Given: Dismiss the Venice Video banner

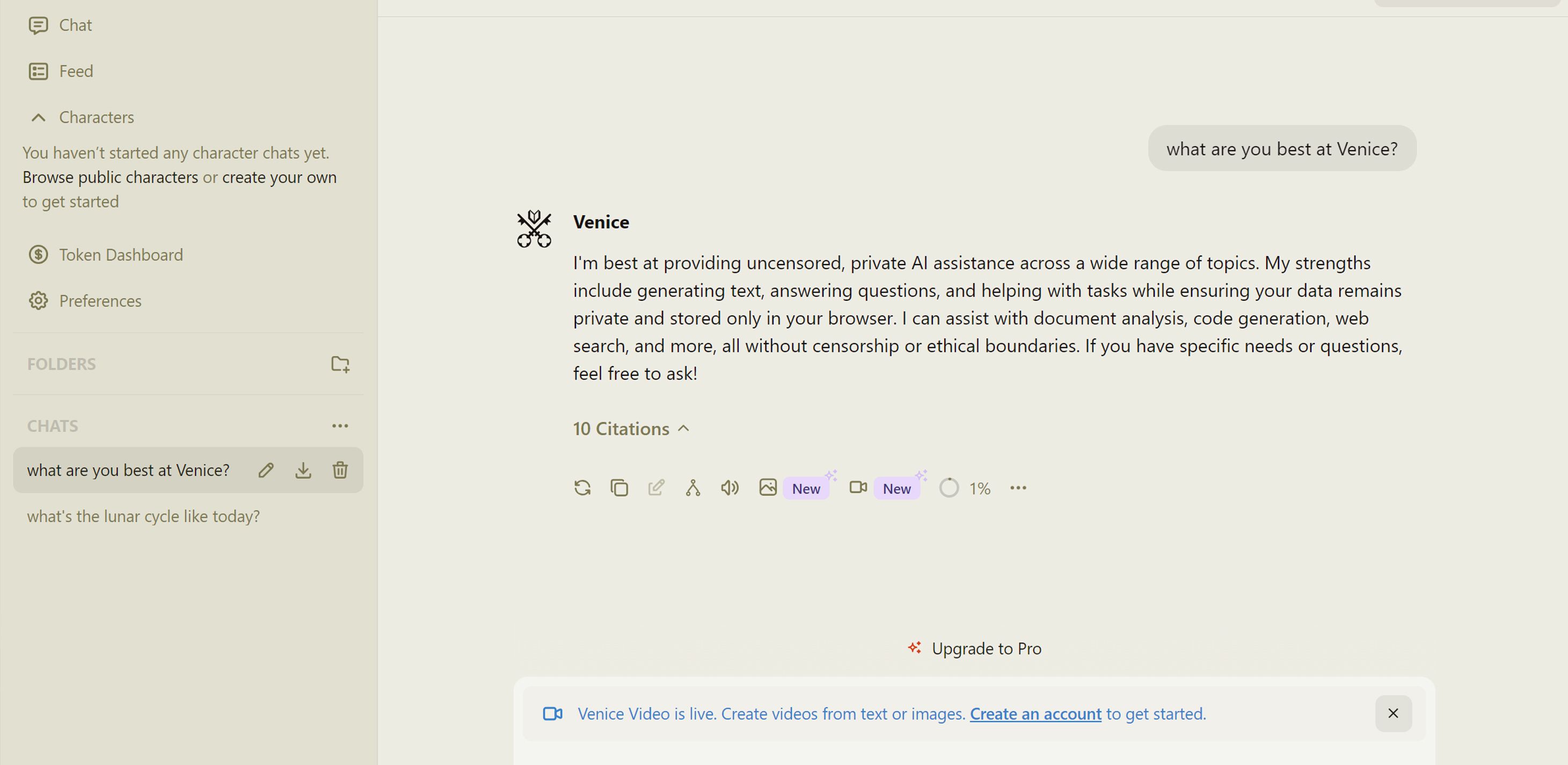Looking at the screenshot, I should (x=1394, y=713).
